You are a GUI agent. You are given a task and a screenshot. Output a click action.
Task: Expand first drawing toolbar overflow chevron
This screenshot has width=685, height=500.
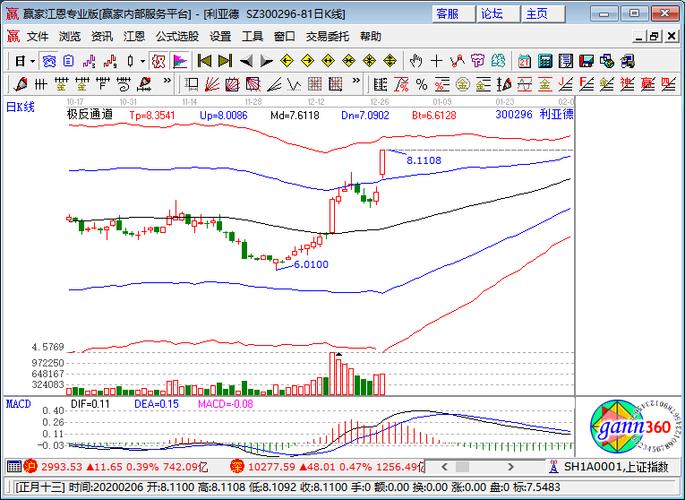(167, 81)
